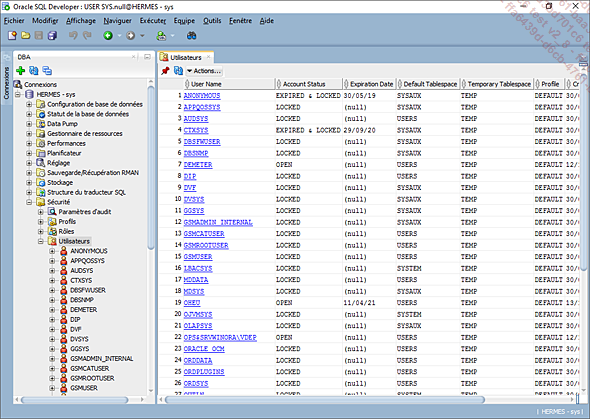The image size is (590, 419).
Task: Click the red pin Freeze View icon
Action: [165, 71]
